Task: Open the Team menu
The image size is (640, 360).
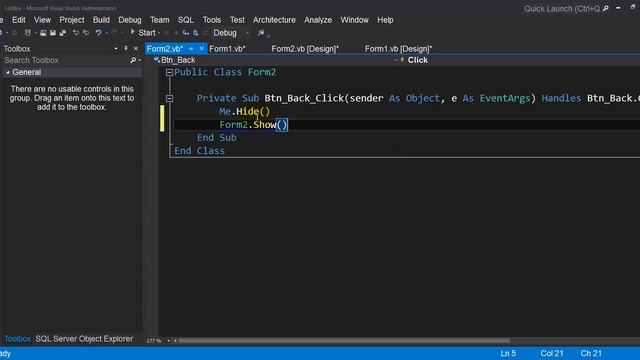Action: pyautogui.click(x=160, y=20)
